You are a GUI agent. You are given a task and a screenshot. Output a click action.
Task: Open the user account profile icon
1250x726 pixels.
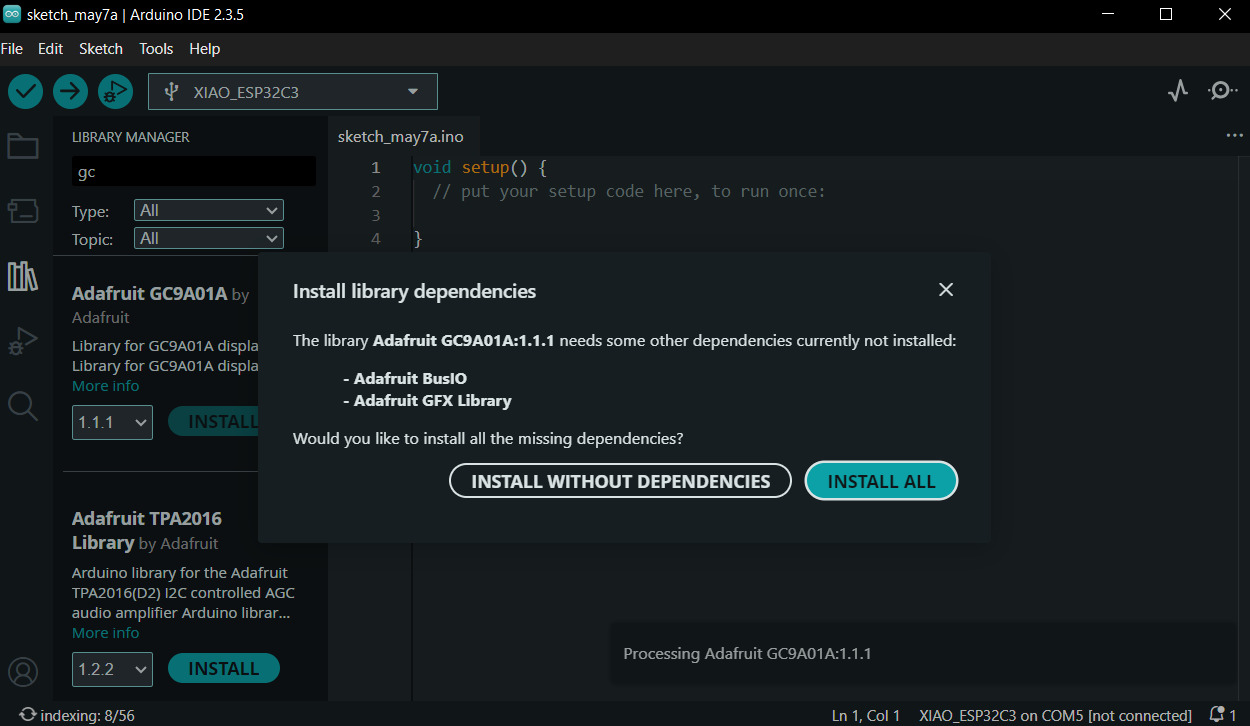tap(23, 671)
